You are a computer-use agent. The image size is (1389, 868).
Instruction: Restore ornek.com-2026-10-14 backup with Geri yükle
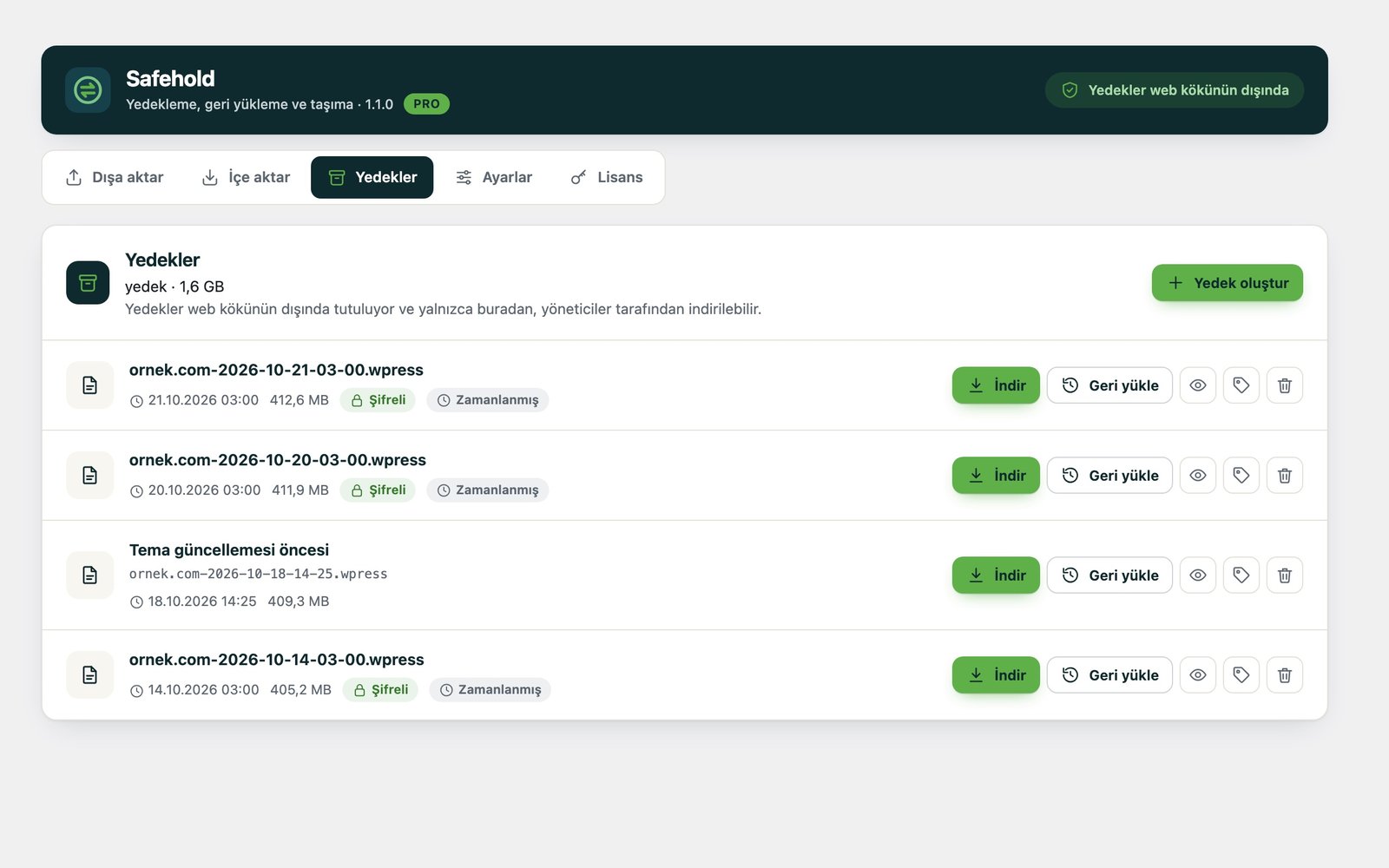[1109, 675]
